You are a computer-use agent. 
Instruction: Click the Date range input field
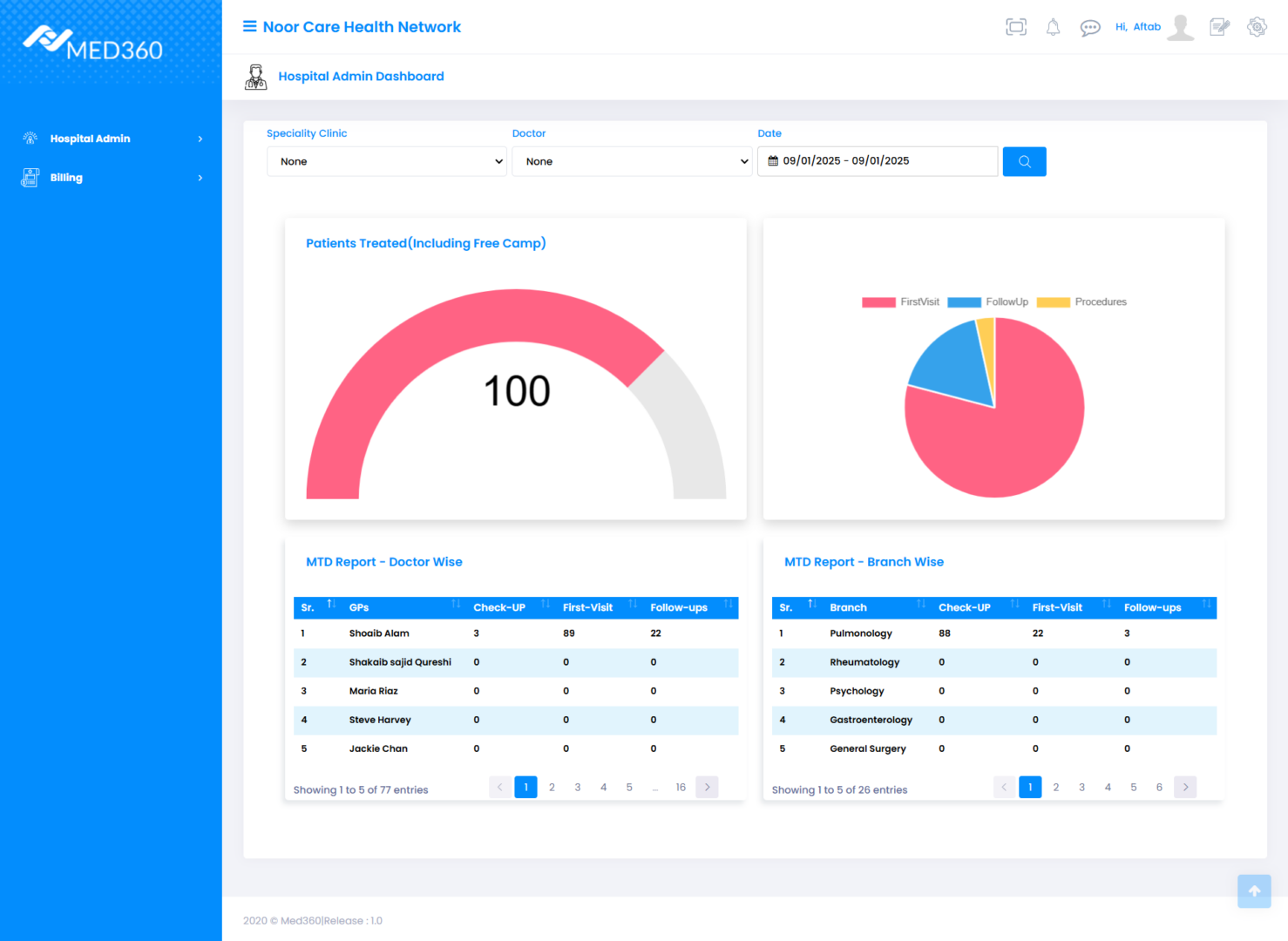(878, 161)
